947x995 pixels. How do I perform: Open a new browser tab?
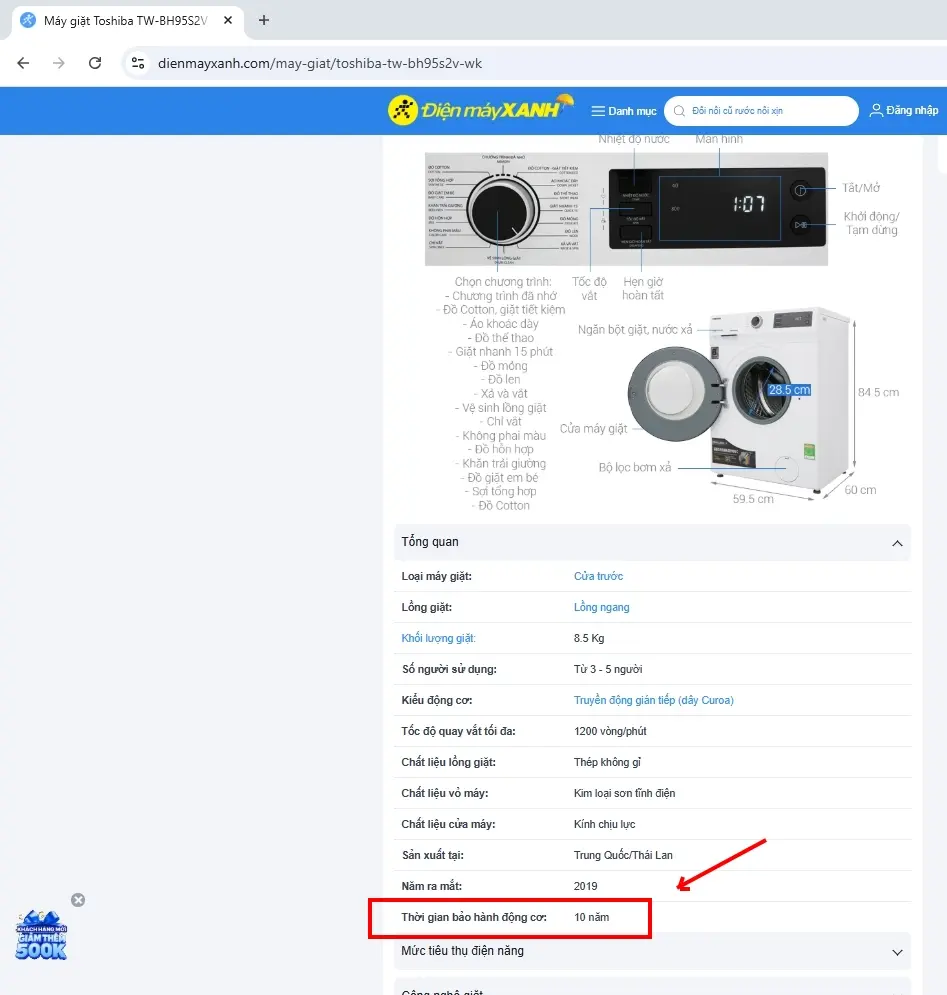point(264,20)
